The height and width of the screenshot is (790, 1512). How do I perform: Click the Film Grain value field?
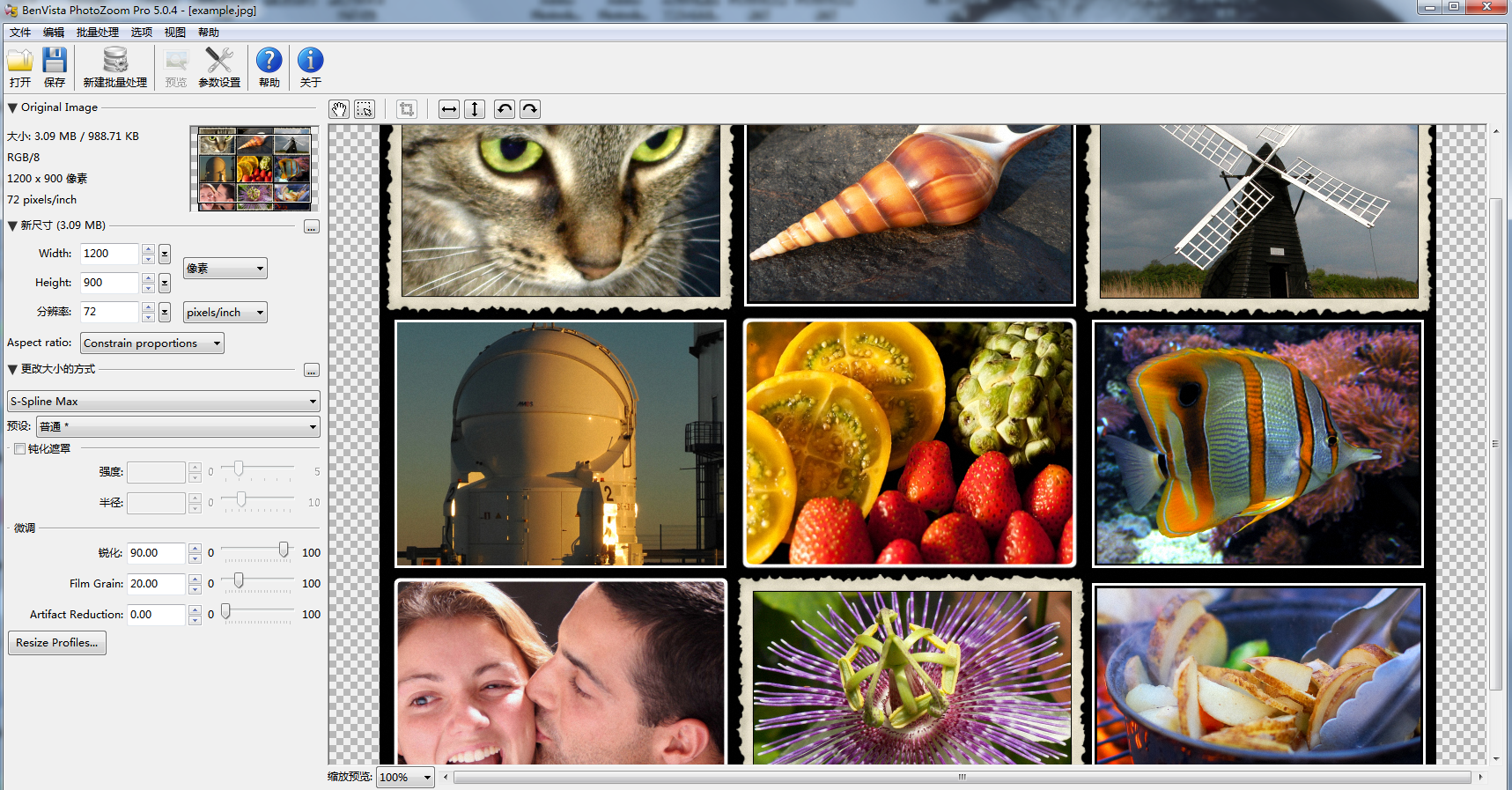tap(156, 585)
